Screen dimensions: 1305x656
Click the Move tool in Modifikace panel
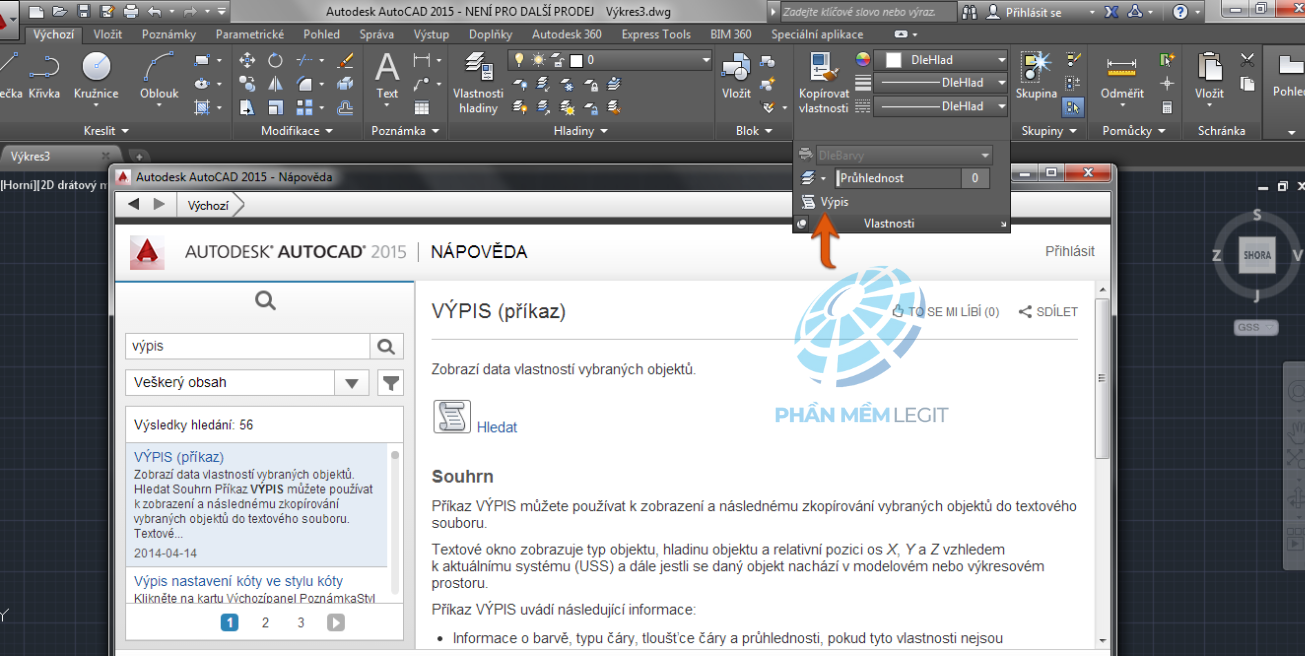point(247,61)
